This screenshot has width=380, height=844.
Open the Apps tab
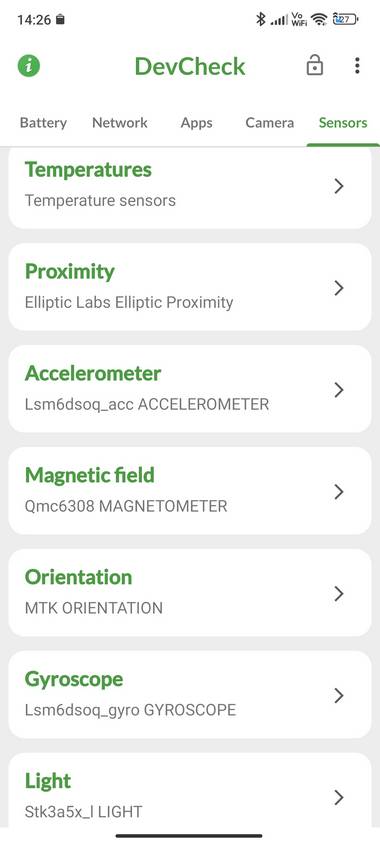[x=196, y=123]
